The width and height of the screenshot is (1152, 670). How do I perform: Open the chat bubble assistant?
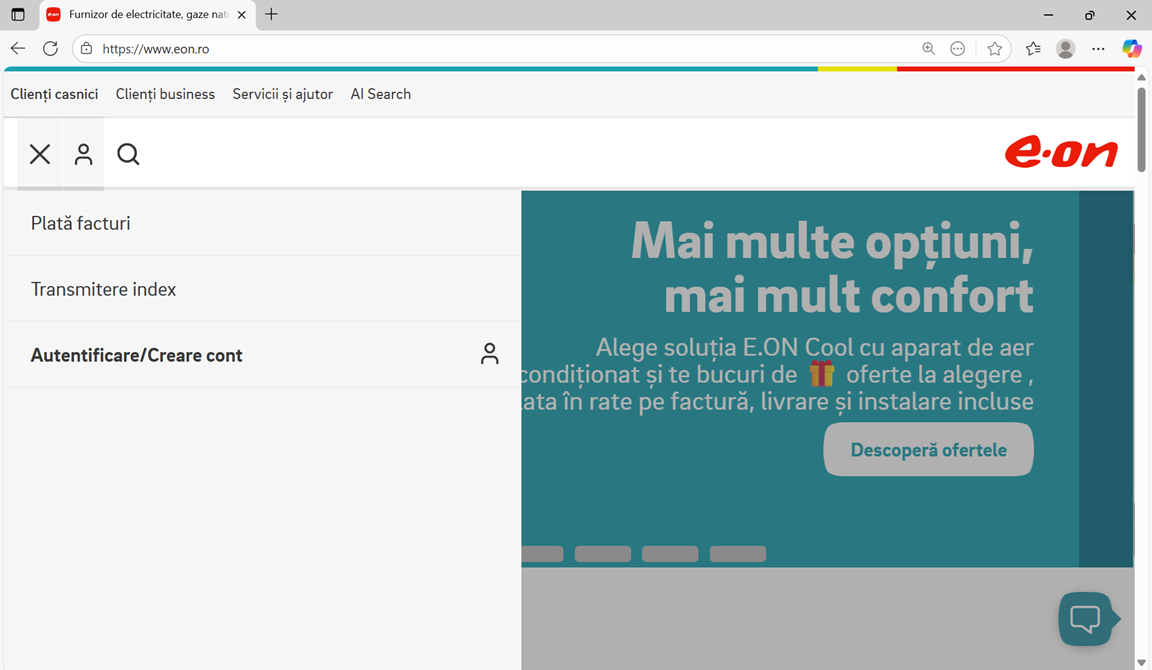pos(1088,618)
